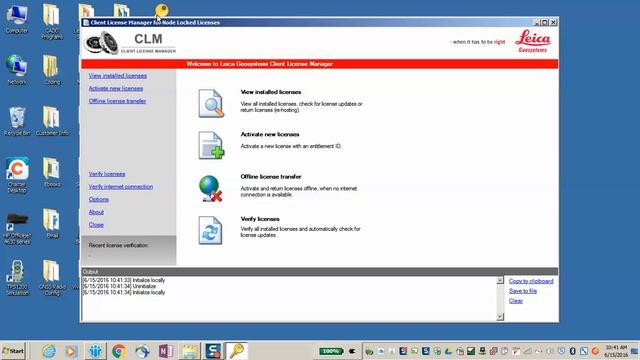Open Activate new licenses sidebar link

pyautogui.click(x=116, y=89)
